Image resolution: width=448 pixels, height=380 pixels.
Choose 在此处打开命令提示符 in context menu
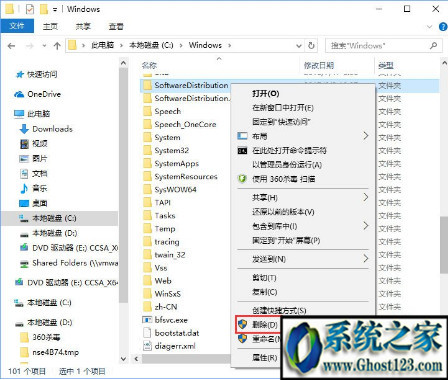(x=289, y=150)
